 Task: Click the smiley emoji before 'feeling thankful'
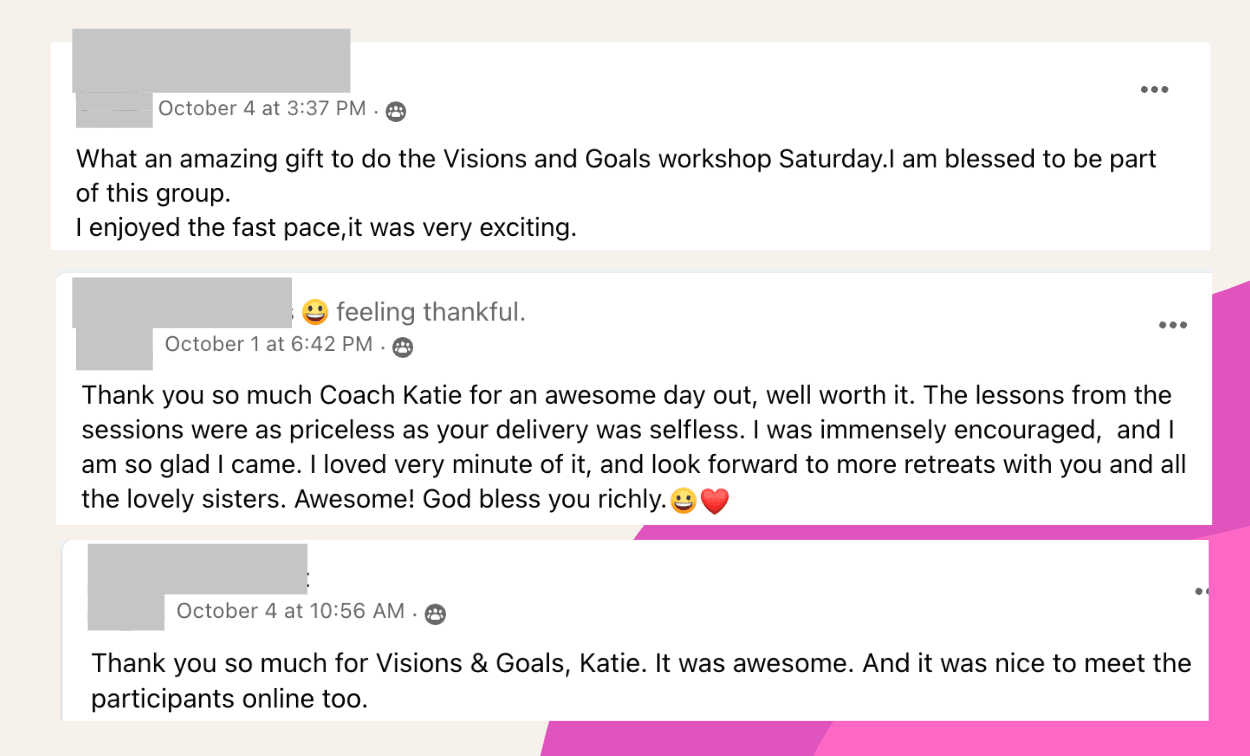pyautogui.click(x=315, y=313)
